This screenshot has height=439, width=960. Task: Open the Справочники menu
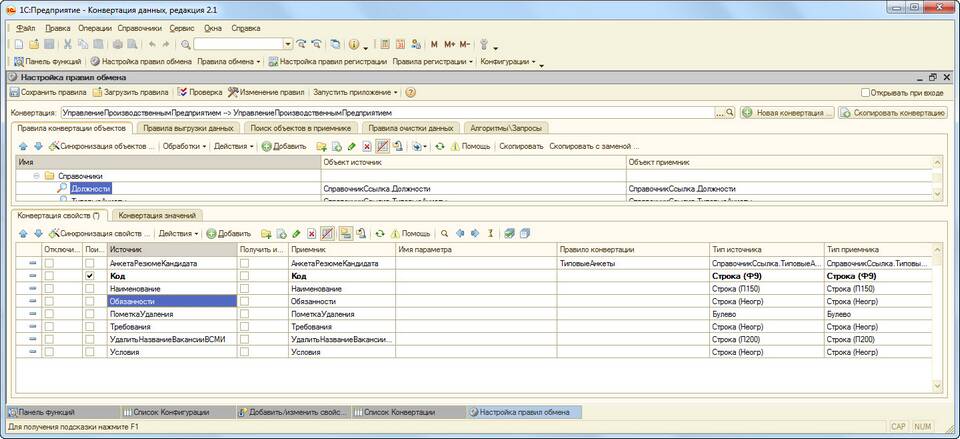click(x=139, y=28)
